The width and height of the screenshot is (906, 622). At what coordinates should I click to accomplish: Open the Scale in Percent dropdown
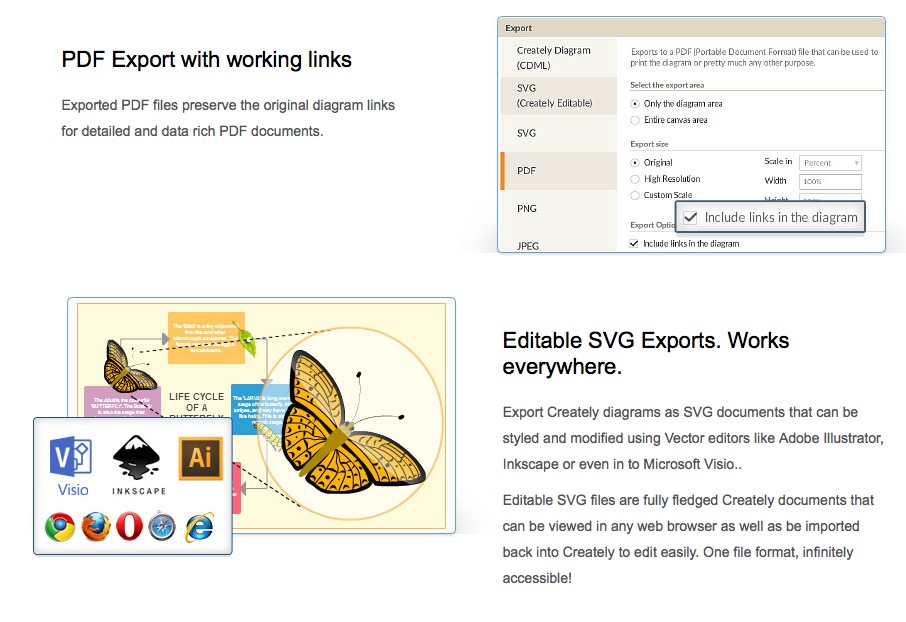(830, 163)
